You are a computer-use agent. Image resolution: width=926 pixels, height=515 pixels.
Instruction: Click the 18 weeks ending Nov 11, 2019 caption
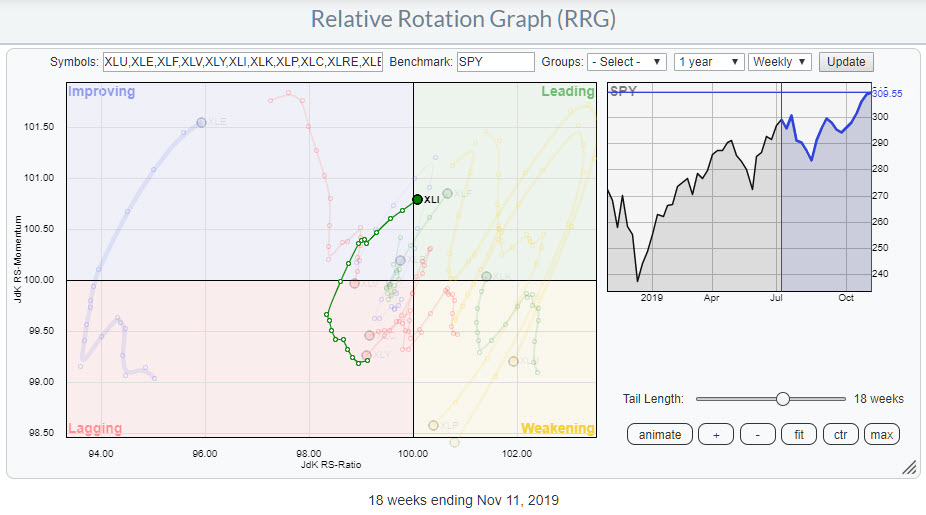coord(464,500)
